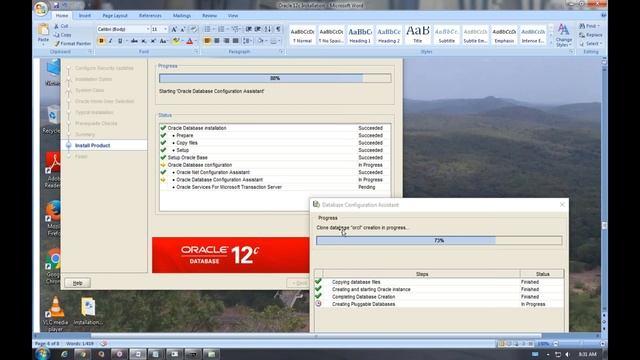Image resolution: width=640 pixels, height=360 pixels.
Task: Toggle Underline formatting
Action: tap(120, 41)
